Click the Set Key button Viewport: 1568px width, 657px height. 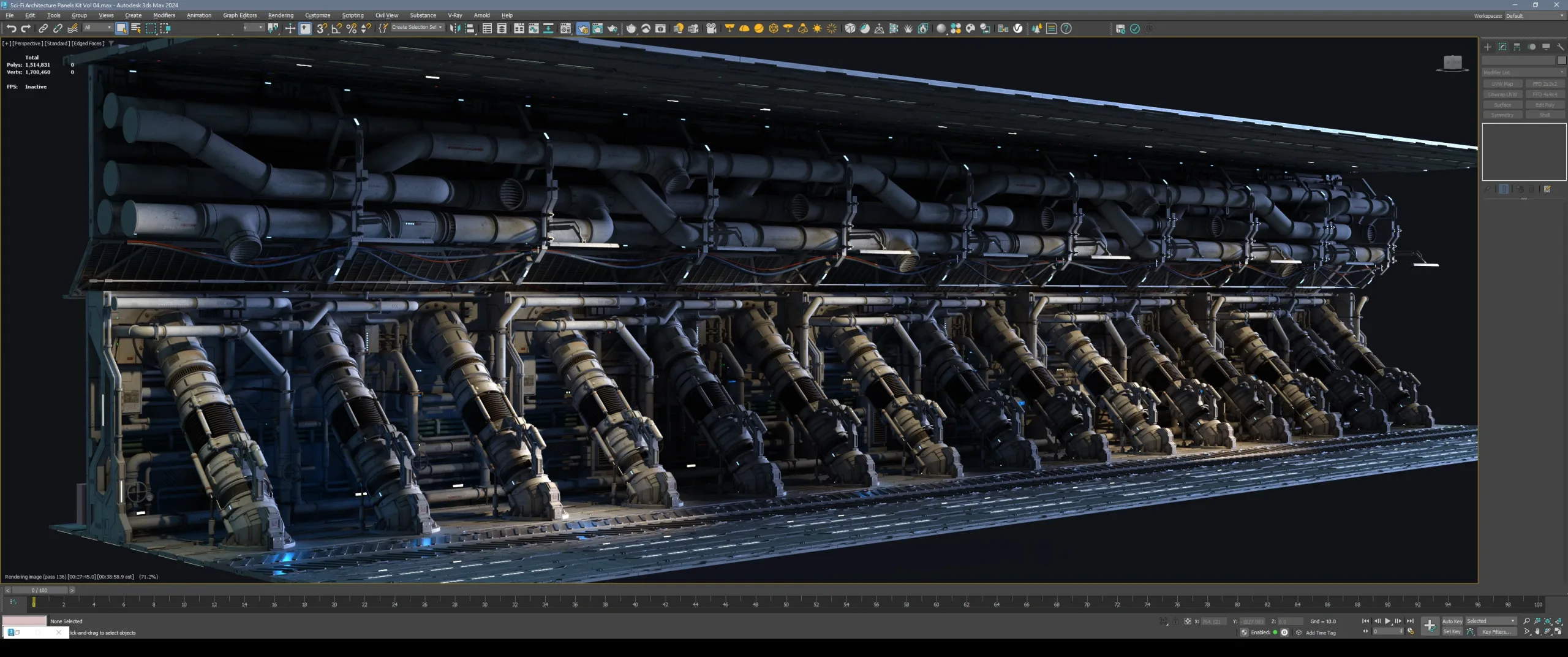click(x=1452, y=632)
